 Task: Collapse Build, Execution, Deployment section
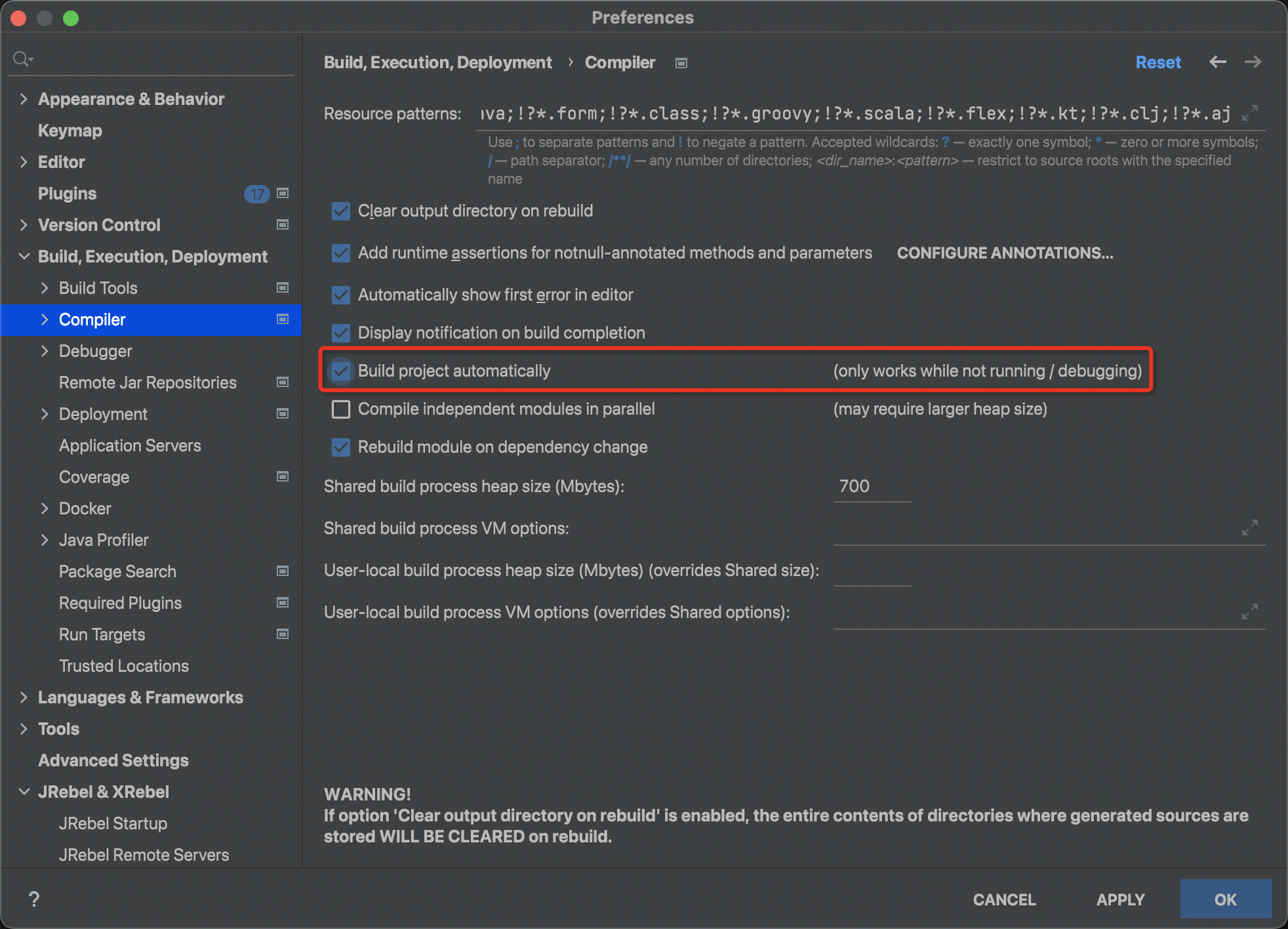[24, 257]
